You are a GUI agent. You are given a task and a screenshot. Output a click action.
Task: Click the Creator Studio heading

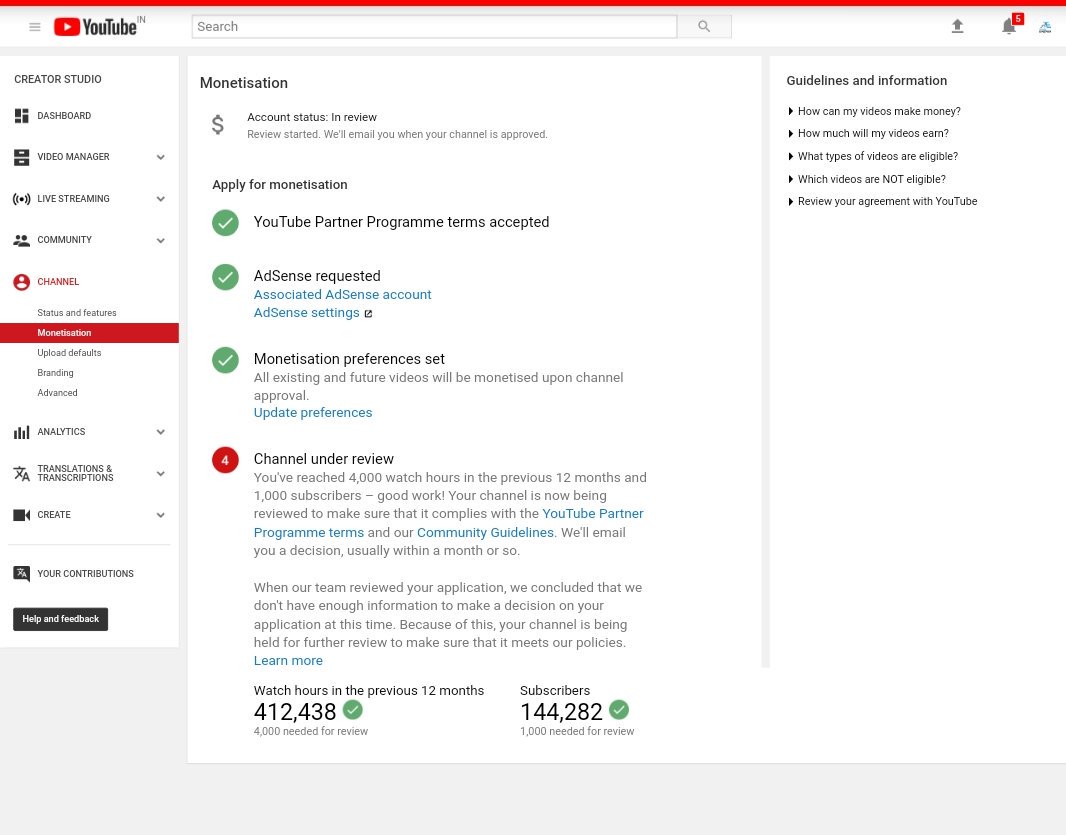point(58,80)
